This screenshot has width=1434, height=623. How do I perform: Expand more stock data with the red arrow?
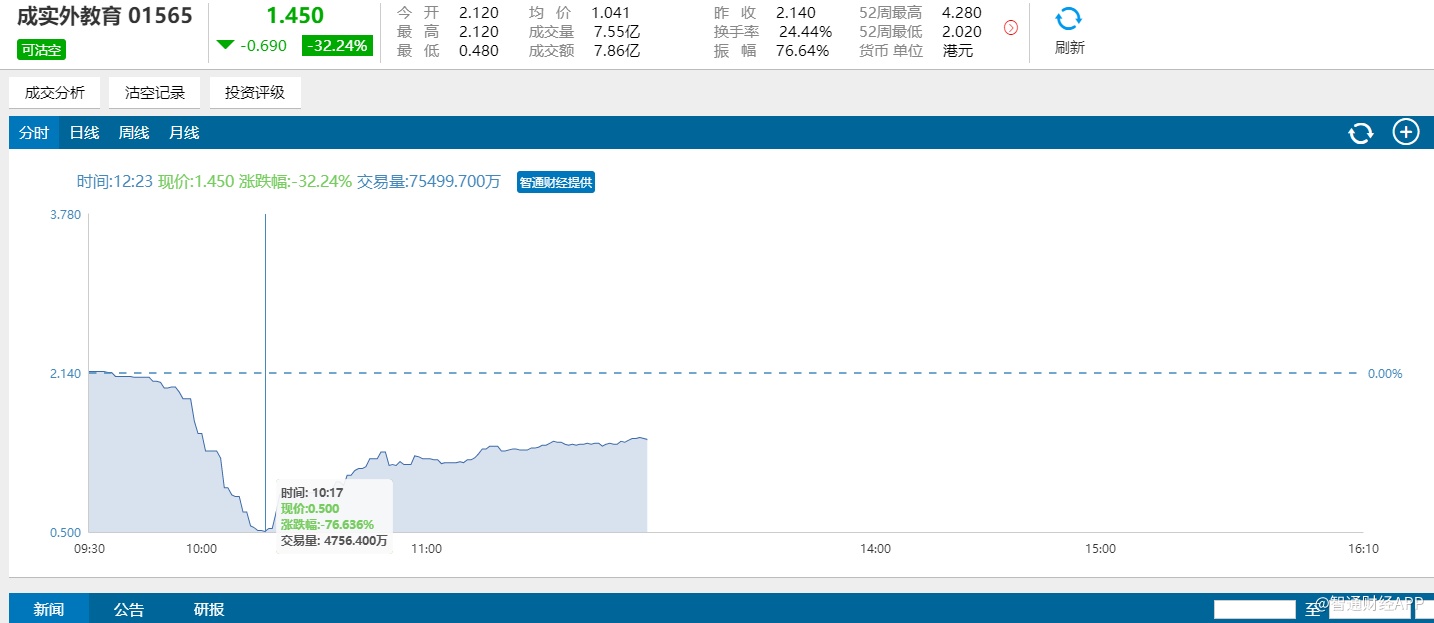(1011, 28)
